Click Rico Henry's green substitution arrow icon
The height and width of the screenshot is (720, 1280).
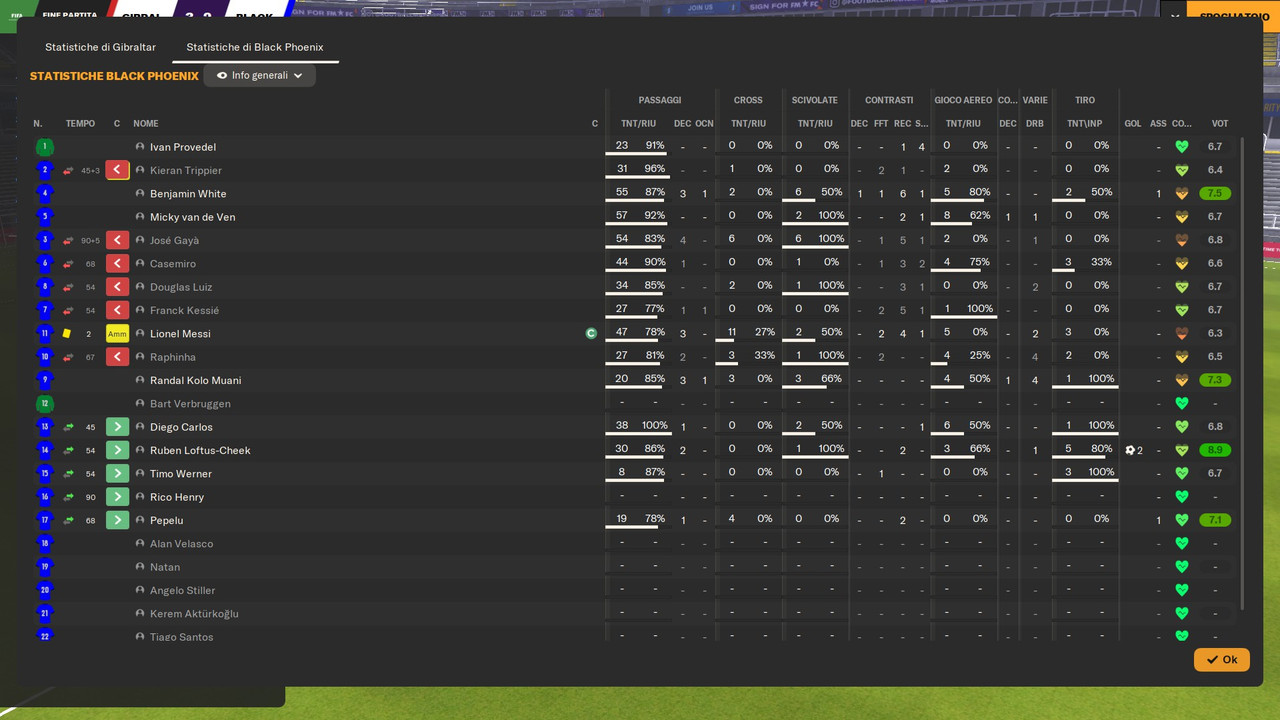[117, 497]
